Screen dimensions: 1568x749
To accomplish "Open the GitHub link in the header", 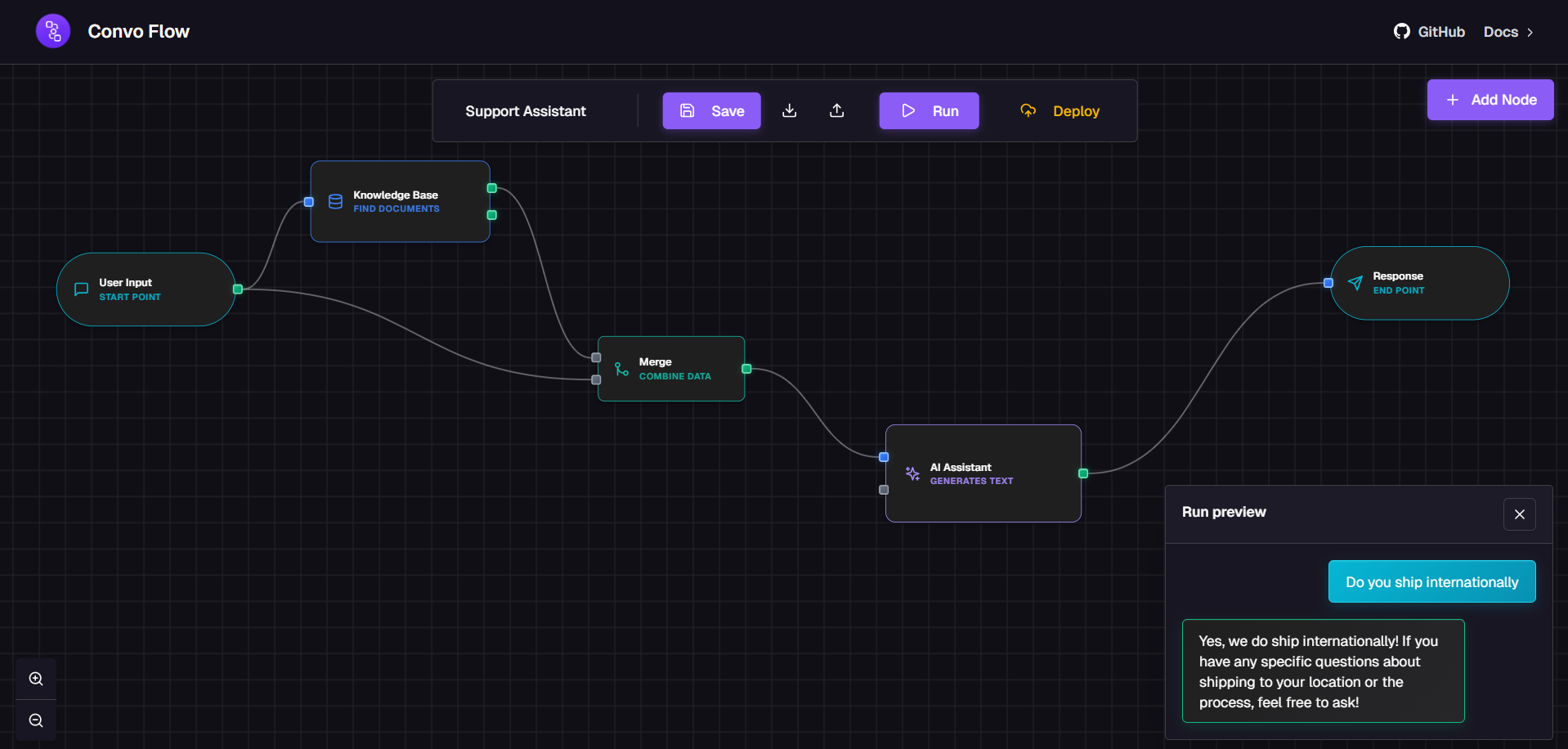I will pyautogui.click(x=1429, y=31).
